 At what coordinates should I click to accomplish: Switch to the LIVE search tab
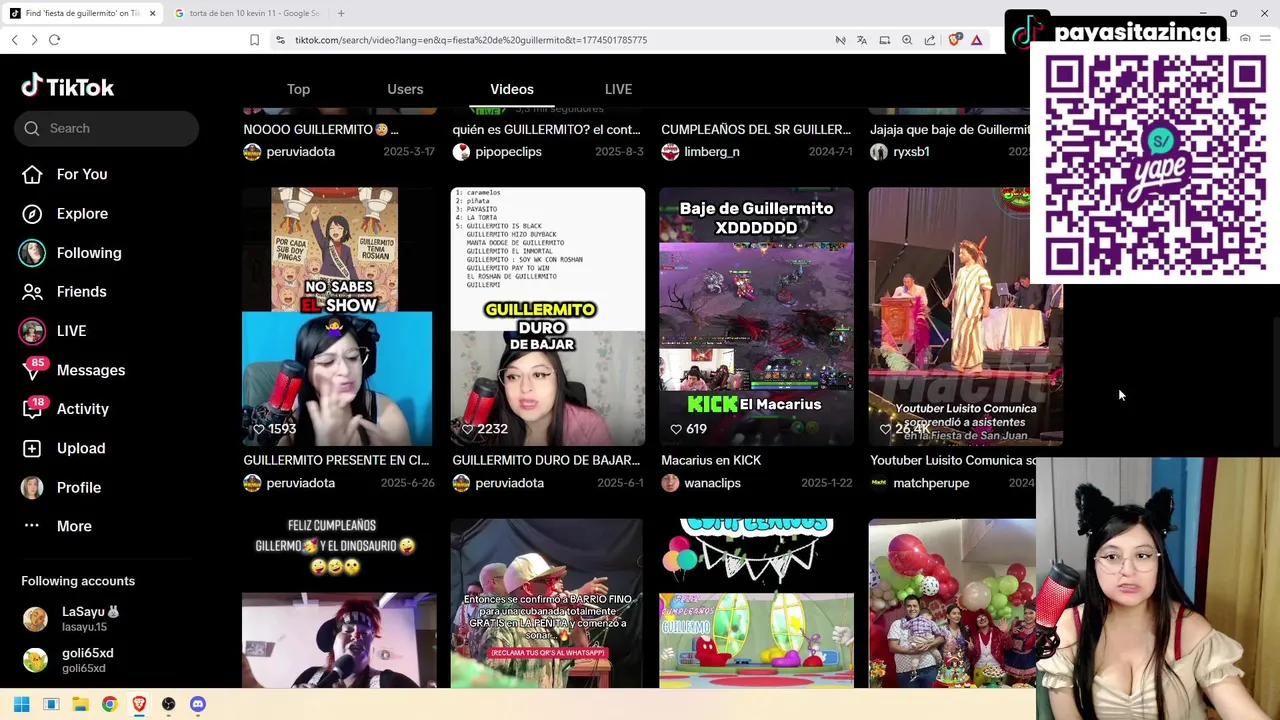click(x=618, y=89)
